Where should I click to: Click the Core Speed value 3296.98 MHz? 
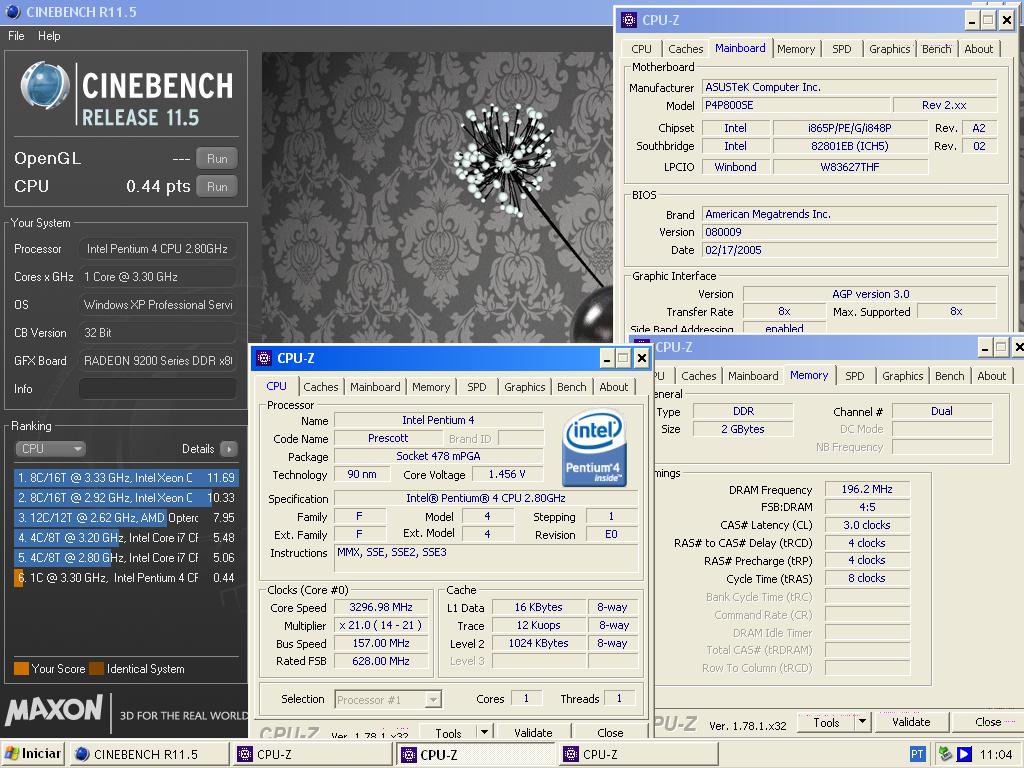tap(381, 607)
